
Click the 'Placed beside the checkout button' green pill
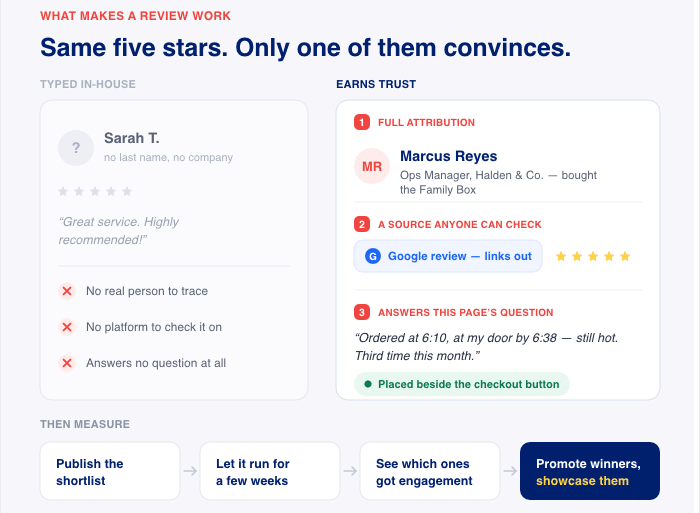pyautogui.click(x=462, y=384)
